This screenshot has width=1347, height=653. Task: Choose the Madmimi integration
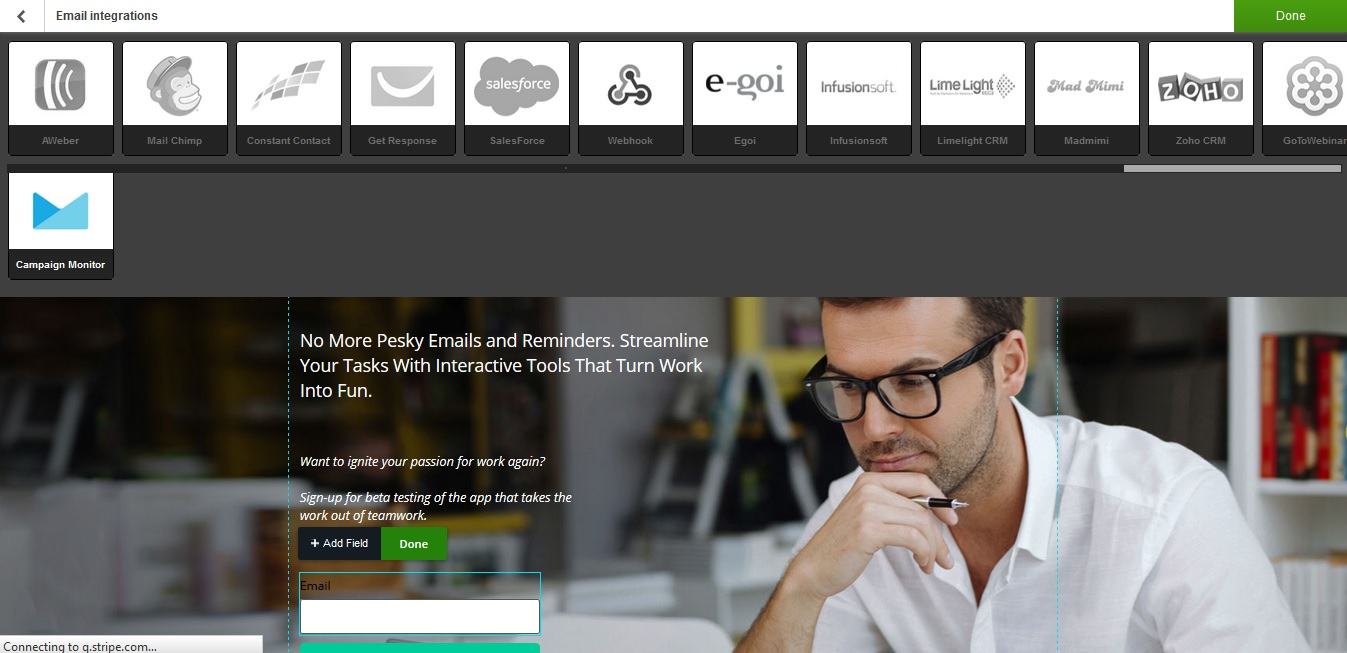(1087, 98)
